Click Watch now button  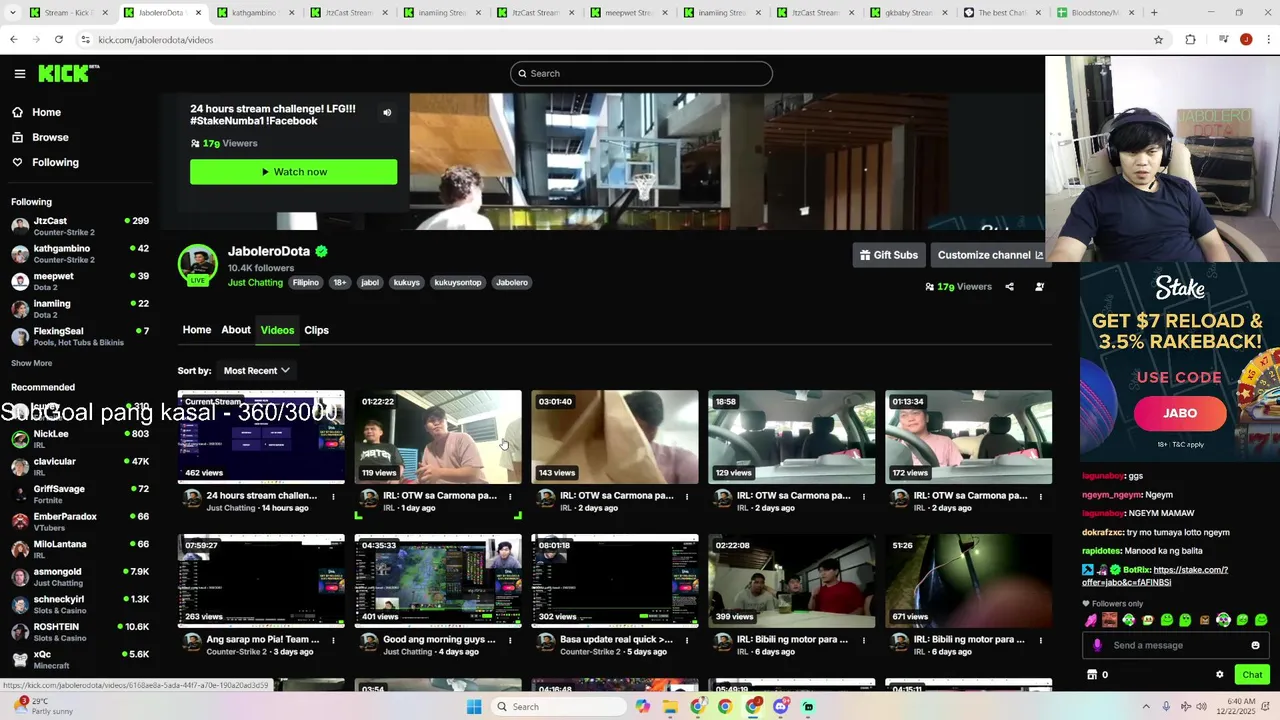[294, 172]
